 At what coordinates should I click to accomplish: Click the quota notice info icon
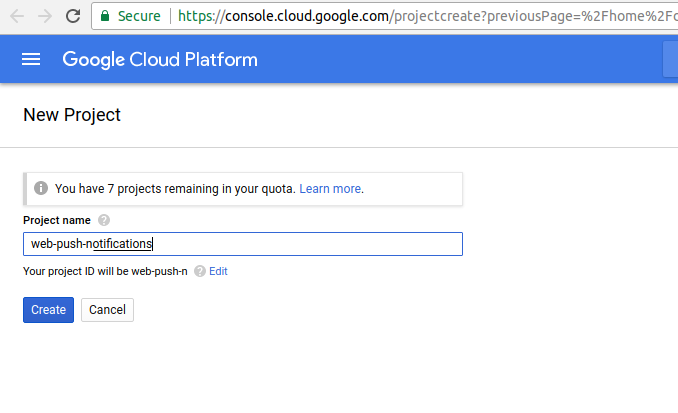click(41, 188)
